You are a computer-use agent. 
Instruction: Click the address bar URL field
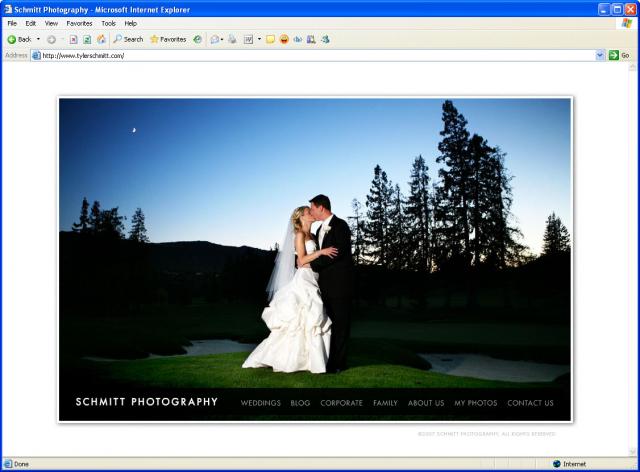(300, 55)
